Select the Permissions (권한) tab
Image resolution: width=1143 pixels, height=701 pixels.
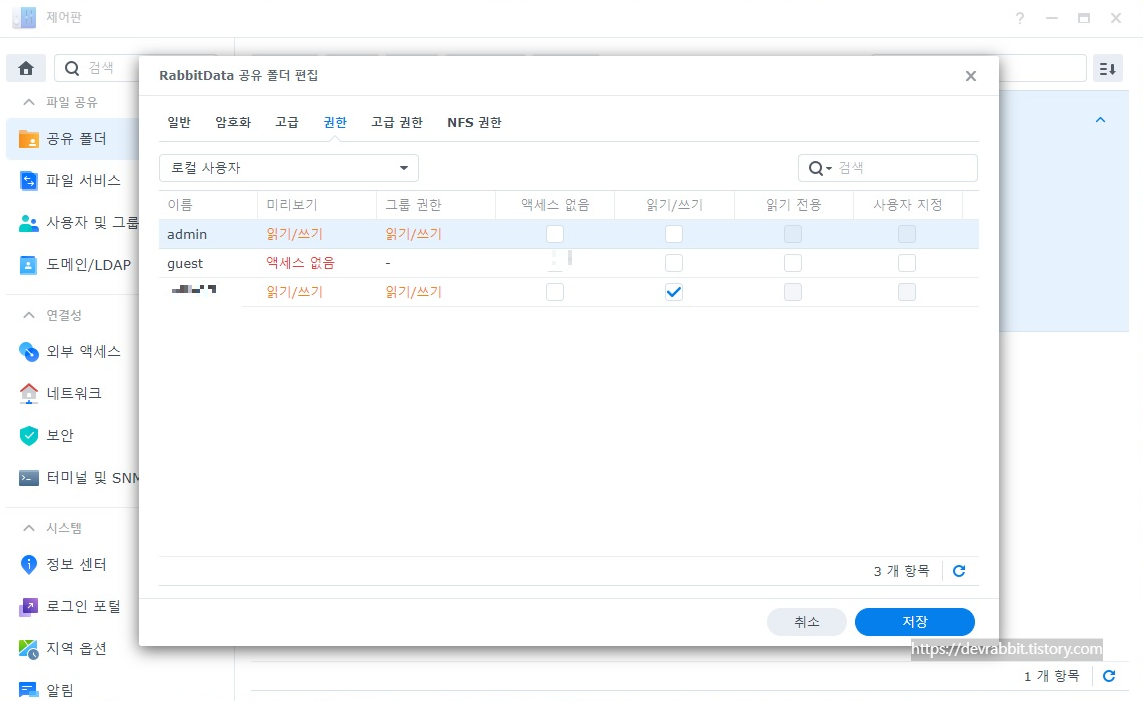point(335,122)
